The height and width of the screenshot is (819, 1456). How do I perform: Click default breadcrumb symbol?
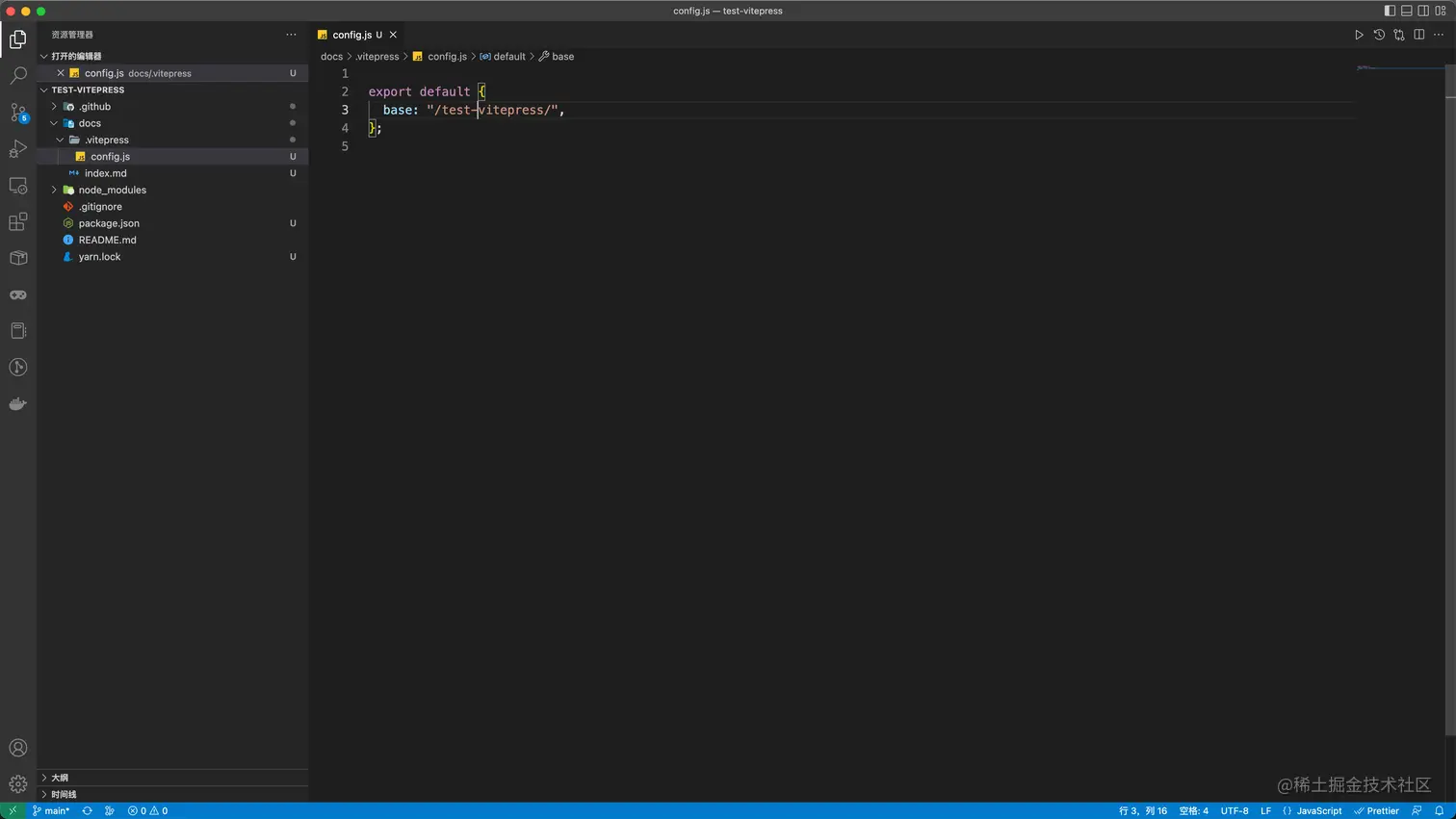coord(503,57)
